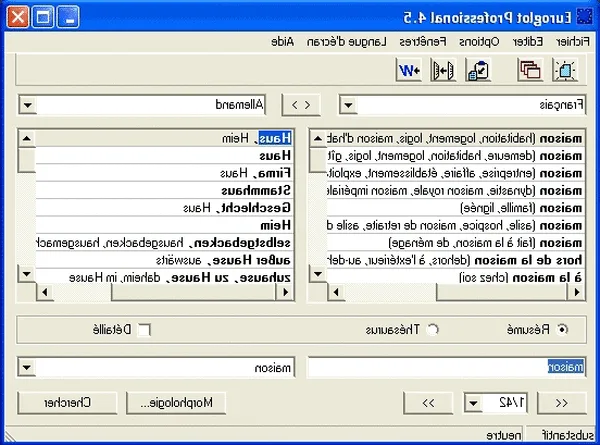Click the Word export 'W' toolbar icon

click(409, 70)
